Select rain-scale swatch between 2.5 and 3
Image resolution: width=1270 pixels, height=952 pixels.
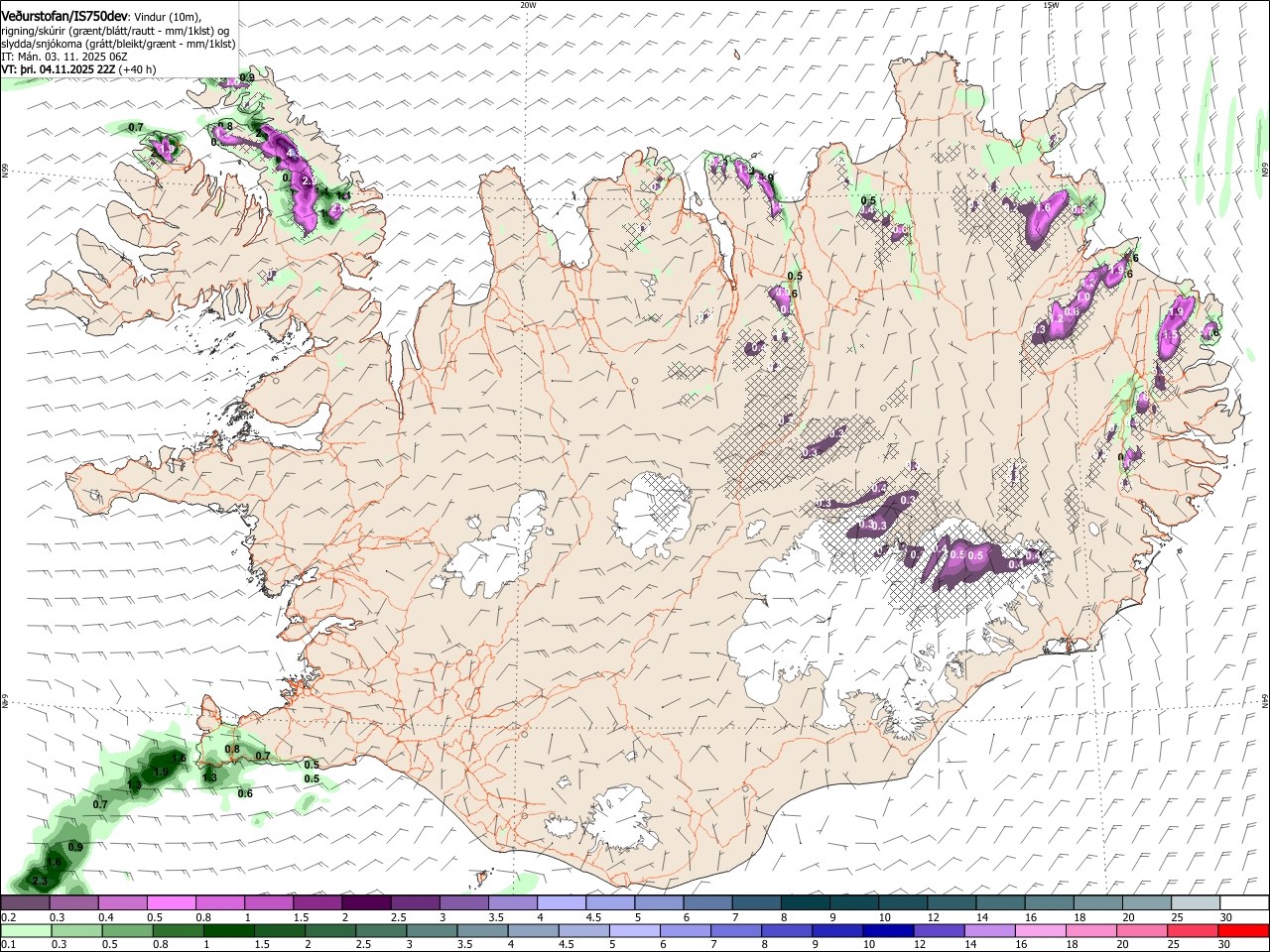(x=381, y=930)
